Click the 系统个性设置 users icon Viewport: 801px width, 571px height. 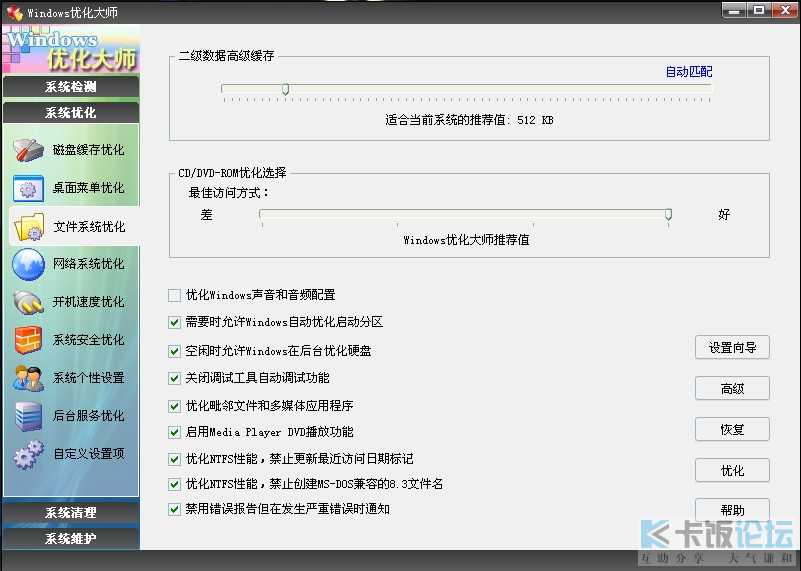coord(28,378)
